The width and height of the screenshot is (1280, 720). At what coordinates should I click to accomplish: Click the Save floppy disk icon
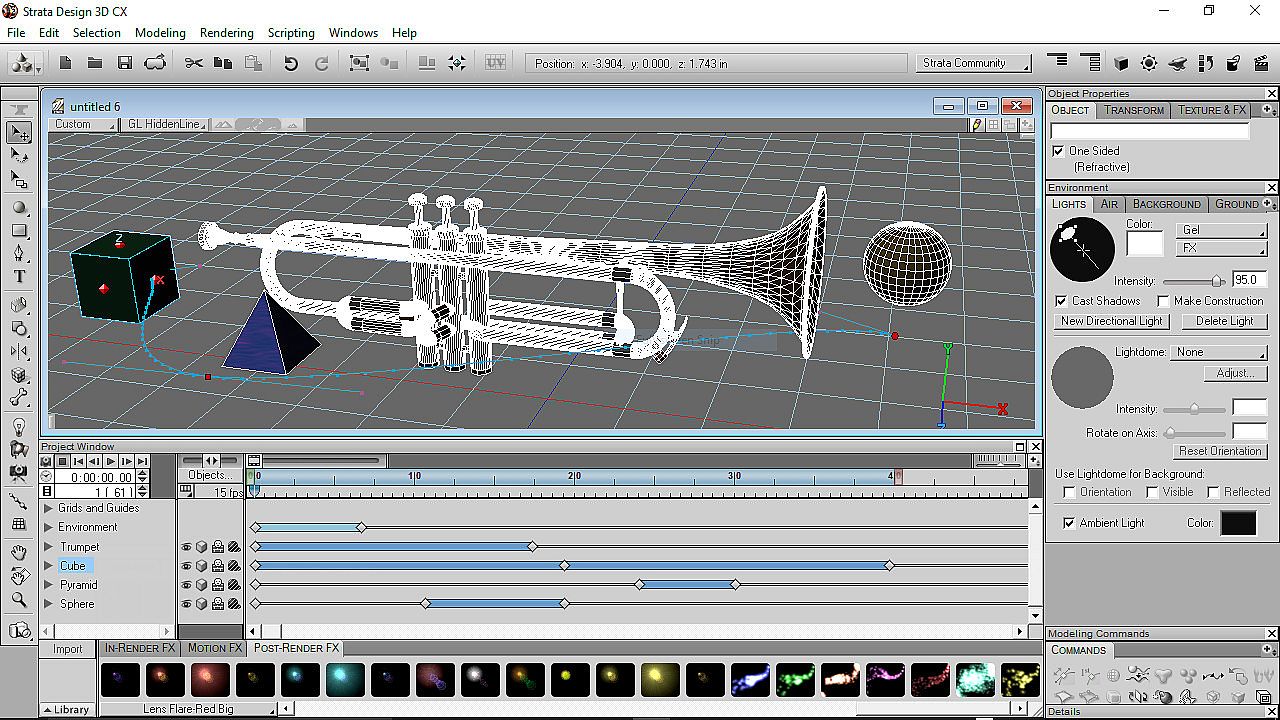coord(125,63)
